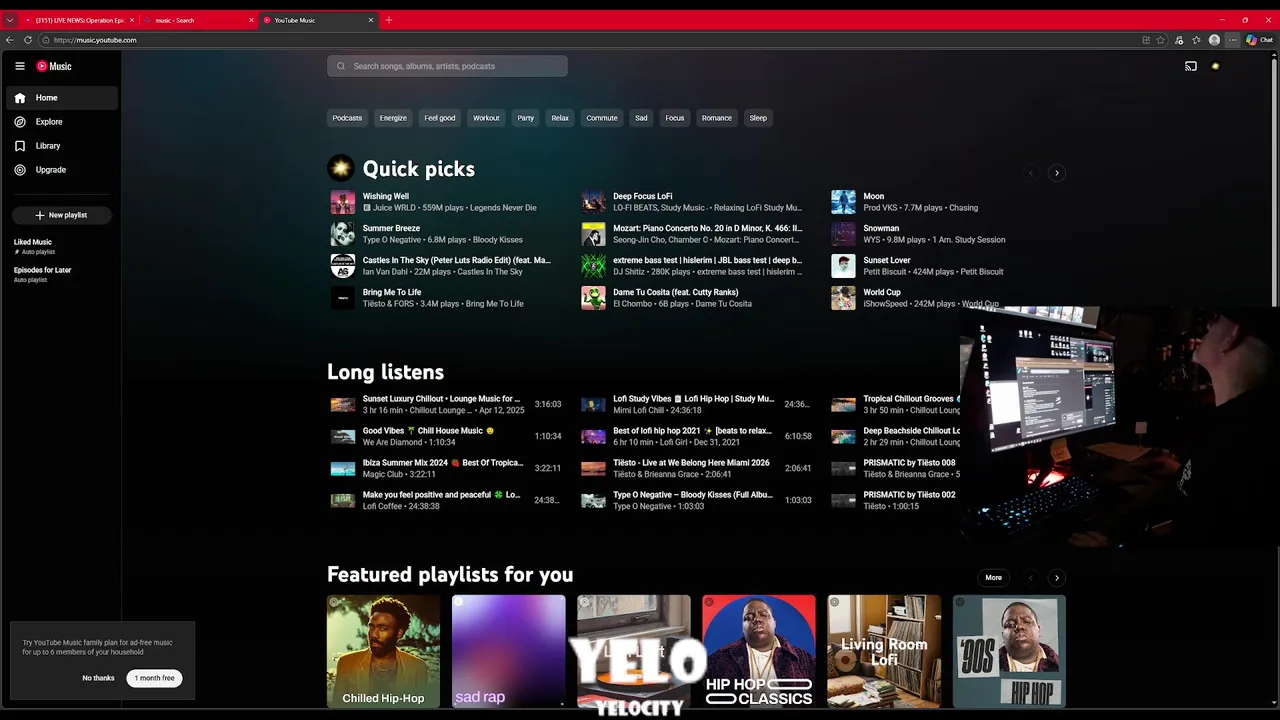Play Snowman thumbnail
Viewport: 1280px width, 720px height.
pos(844,234)
